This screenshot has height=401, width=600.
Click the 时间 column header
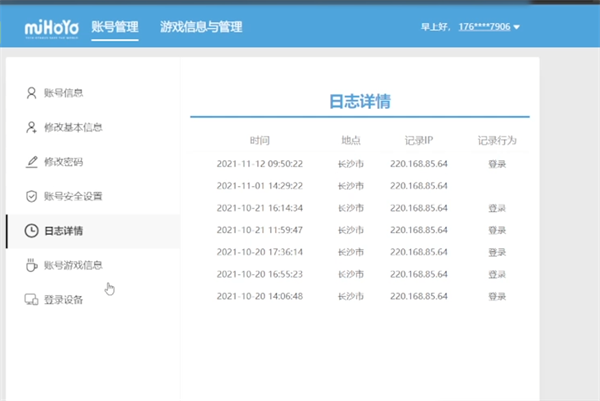click(x=259, y=140)
